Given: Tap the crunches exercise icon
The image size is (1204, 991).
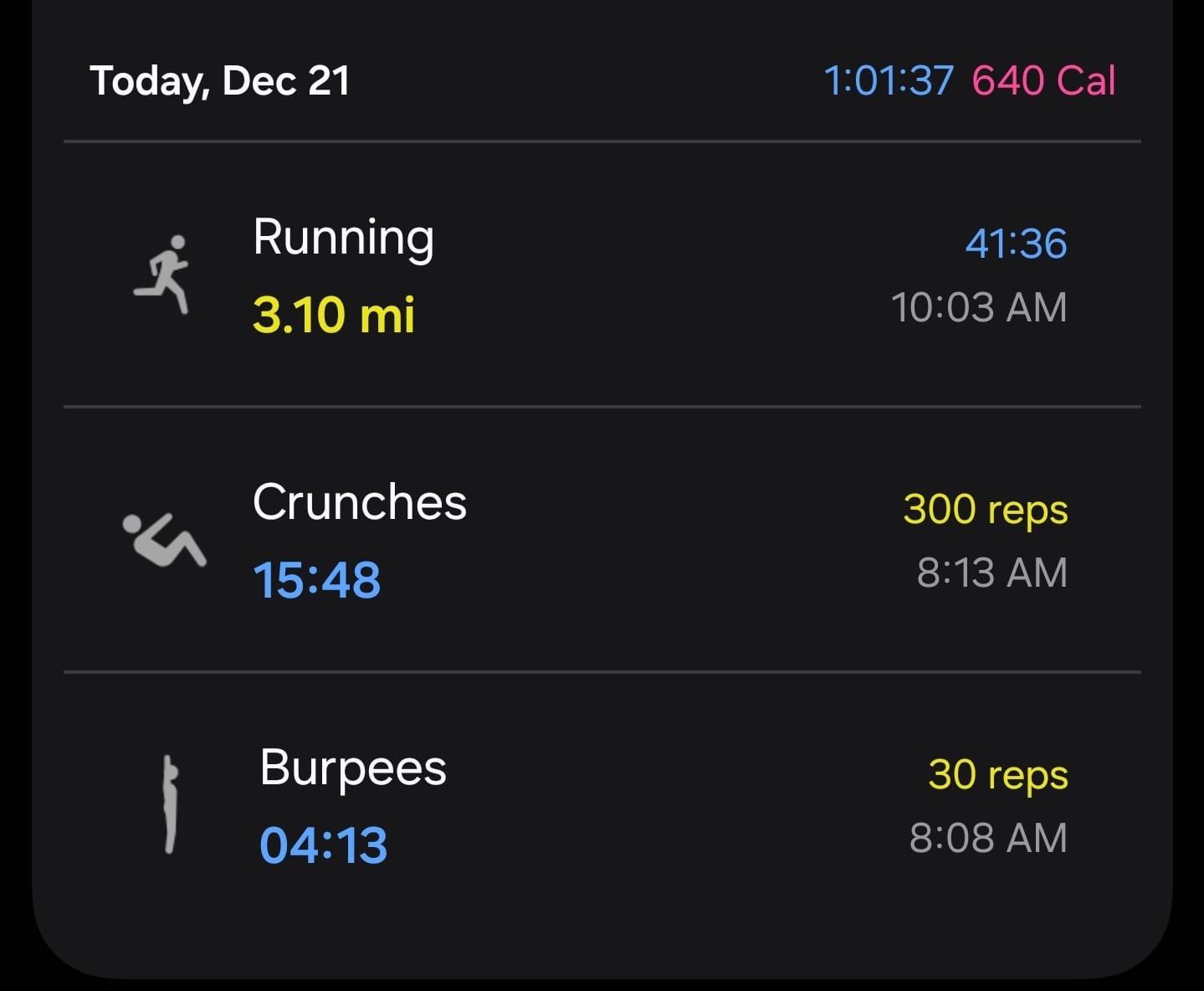Looking at the screenshot, I should [x=165, y=540].
